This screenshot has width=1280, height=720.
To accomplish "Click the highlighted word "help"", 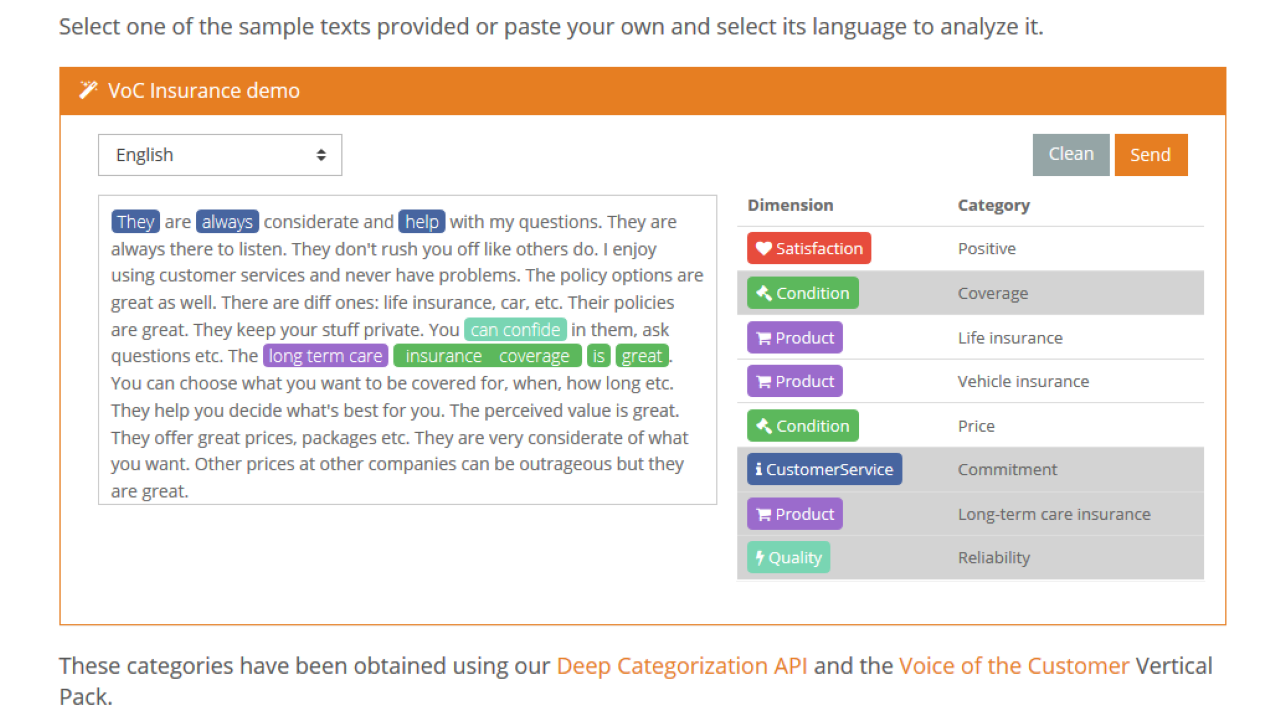I will [422, 222].
